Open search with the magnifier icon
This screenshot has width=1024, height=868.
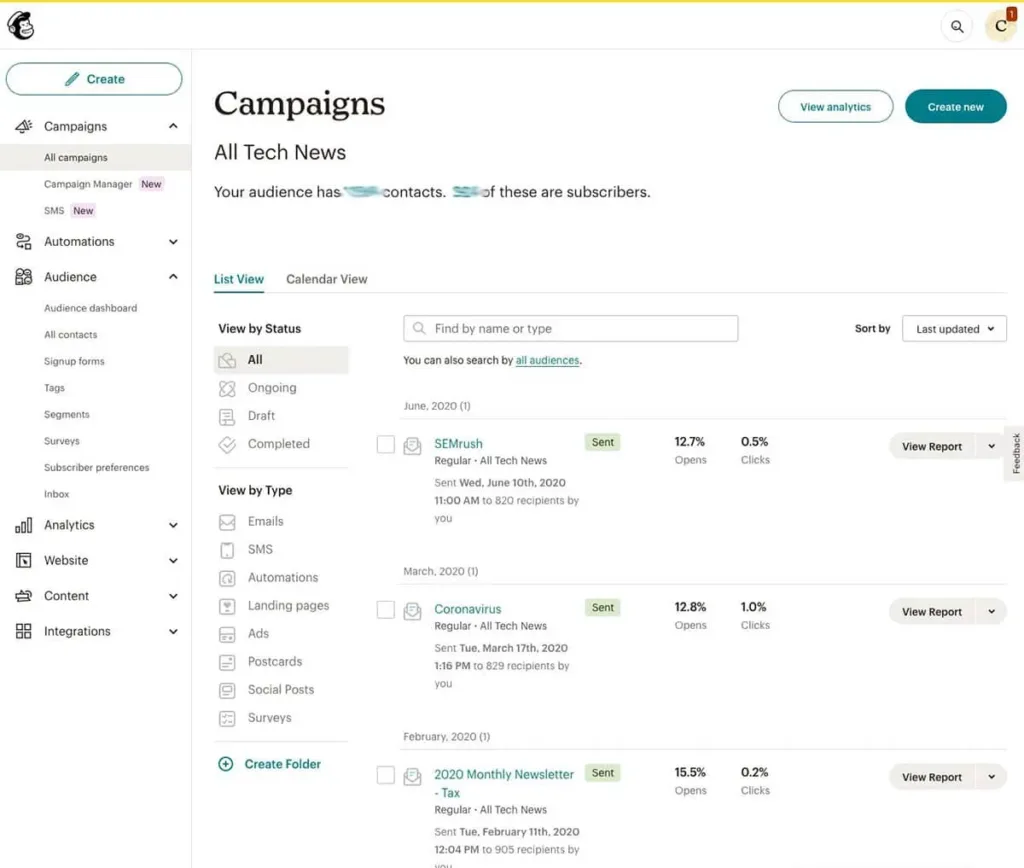tap(957, 27)
